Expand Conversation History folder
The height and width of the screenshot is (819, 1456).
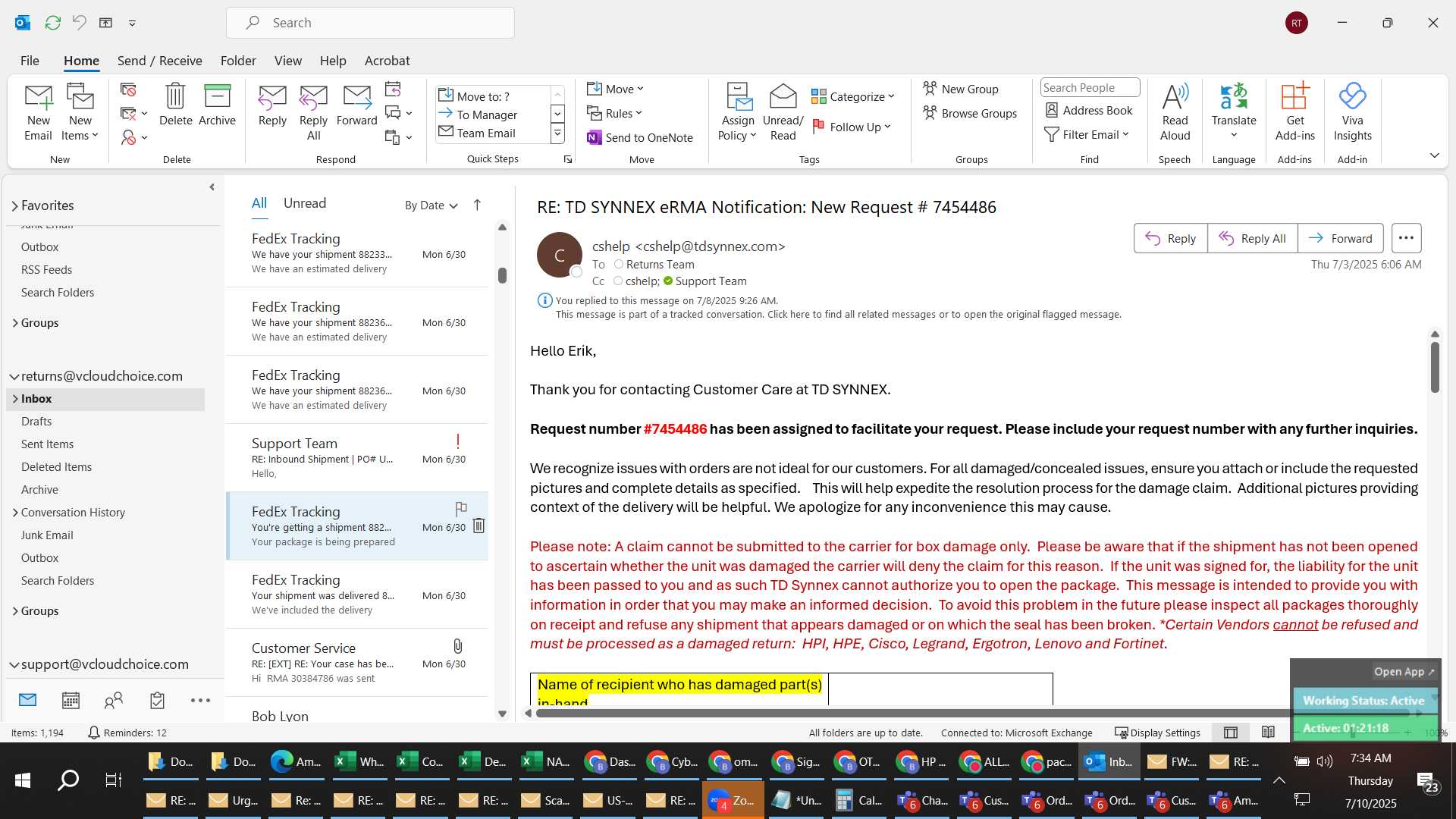click(15, 513)
